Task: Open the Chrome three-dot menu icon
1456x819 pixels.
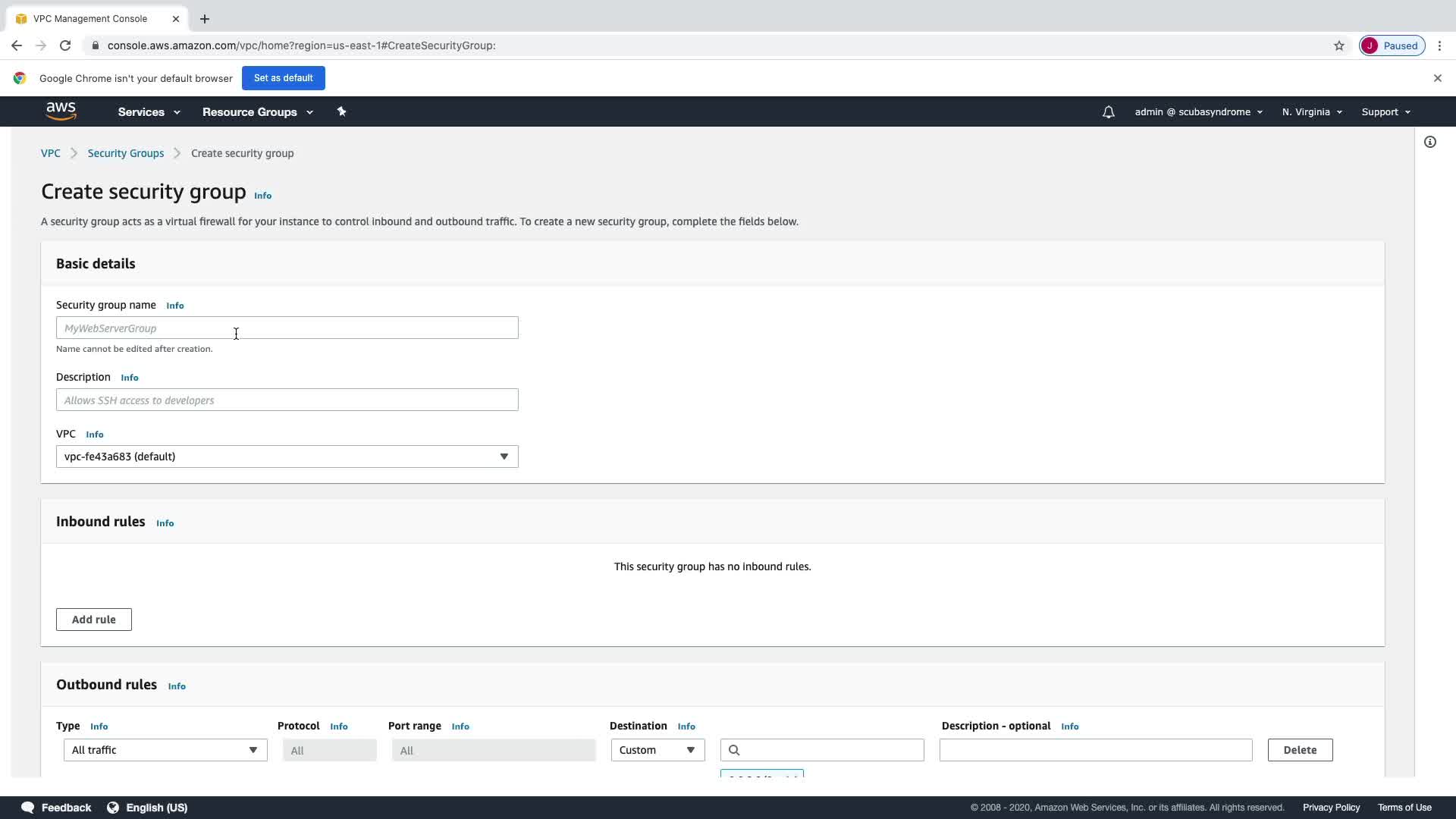Action: (x=1439, y=45)
